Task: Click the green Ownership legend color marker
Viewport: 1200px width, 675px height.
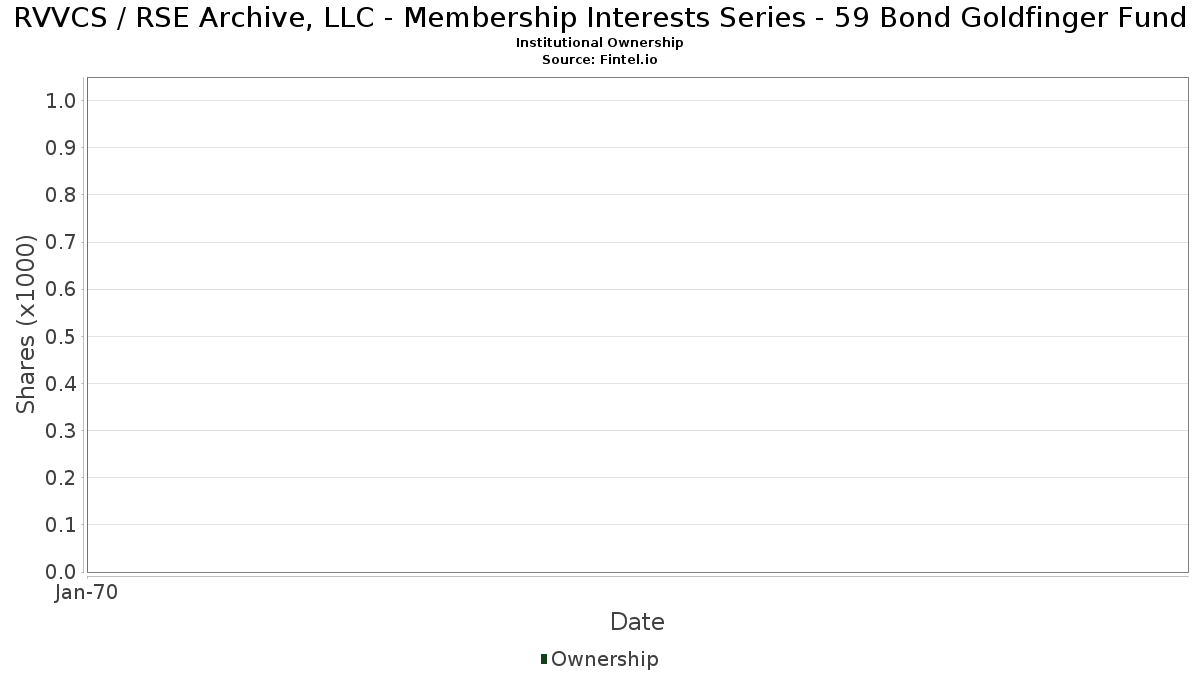Action: point(544,659)
